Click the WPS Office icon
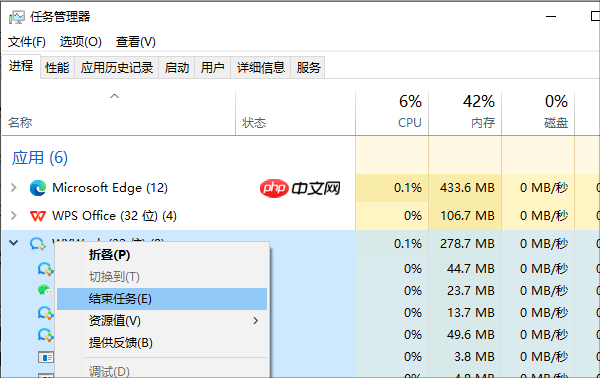This screenshot has width=600, height=378. pos(38,216)
